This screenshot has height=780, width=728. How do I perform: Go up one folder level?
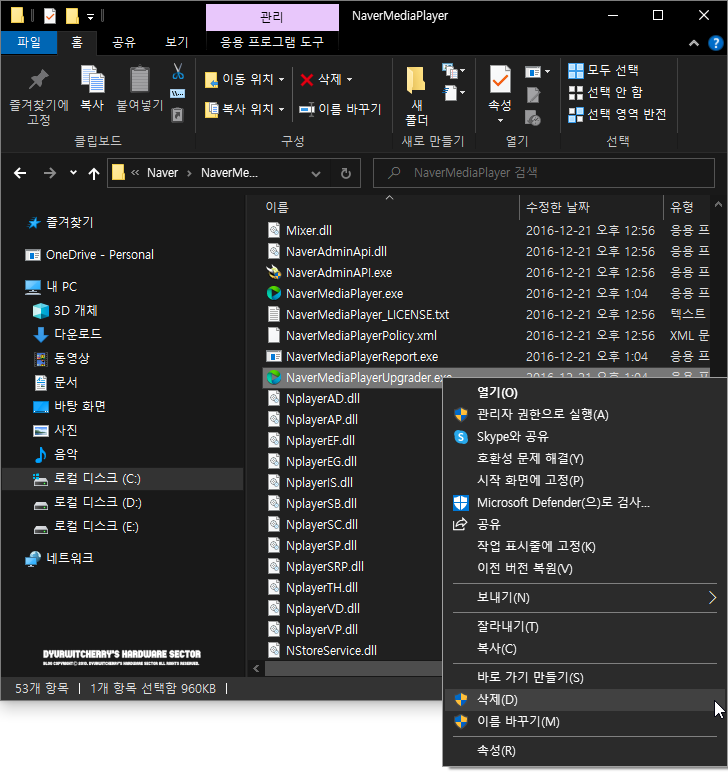94,173
